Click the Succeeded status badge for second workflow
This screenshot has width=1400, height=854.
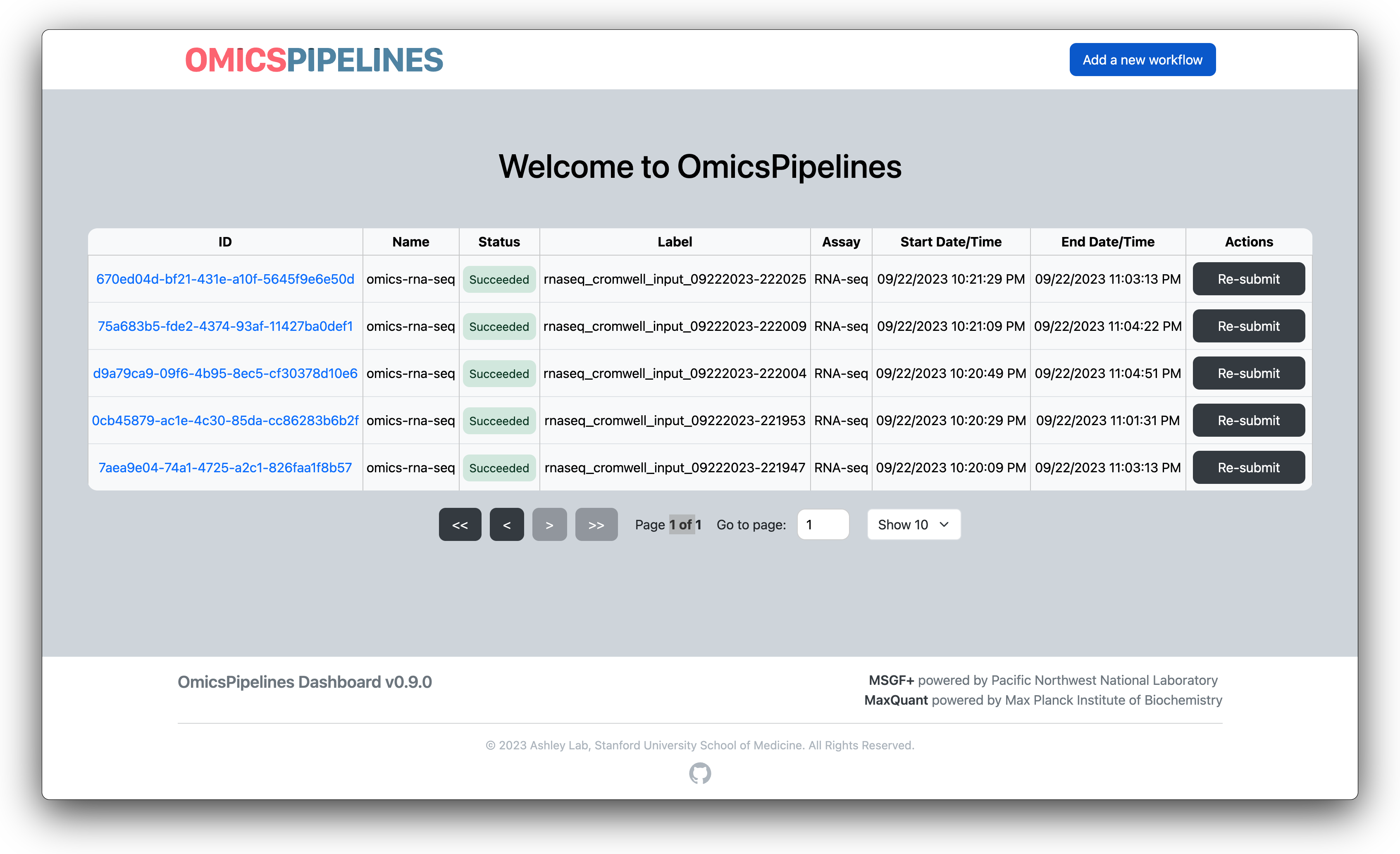[499, 326]
